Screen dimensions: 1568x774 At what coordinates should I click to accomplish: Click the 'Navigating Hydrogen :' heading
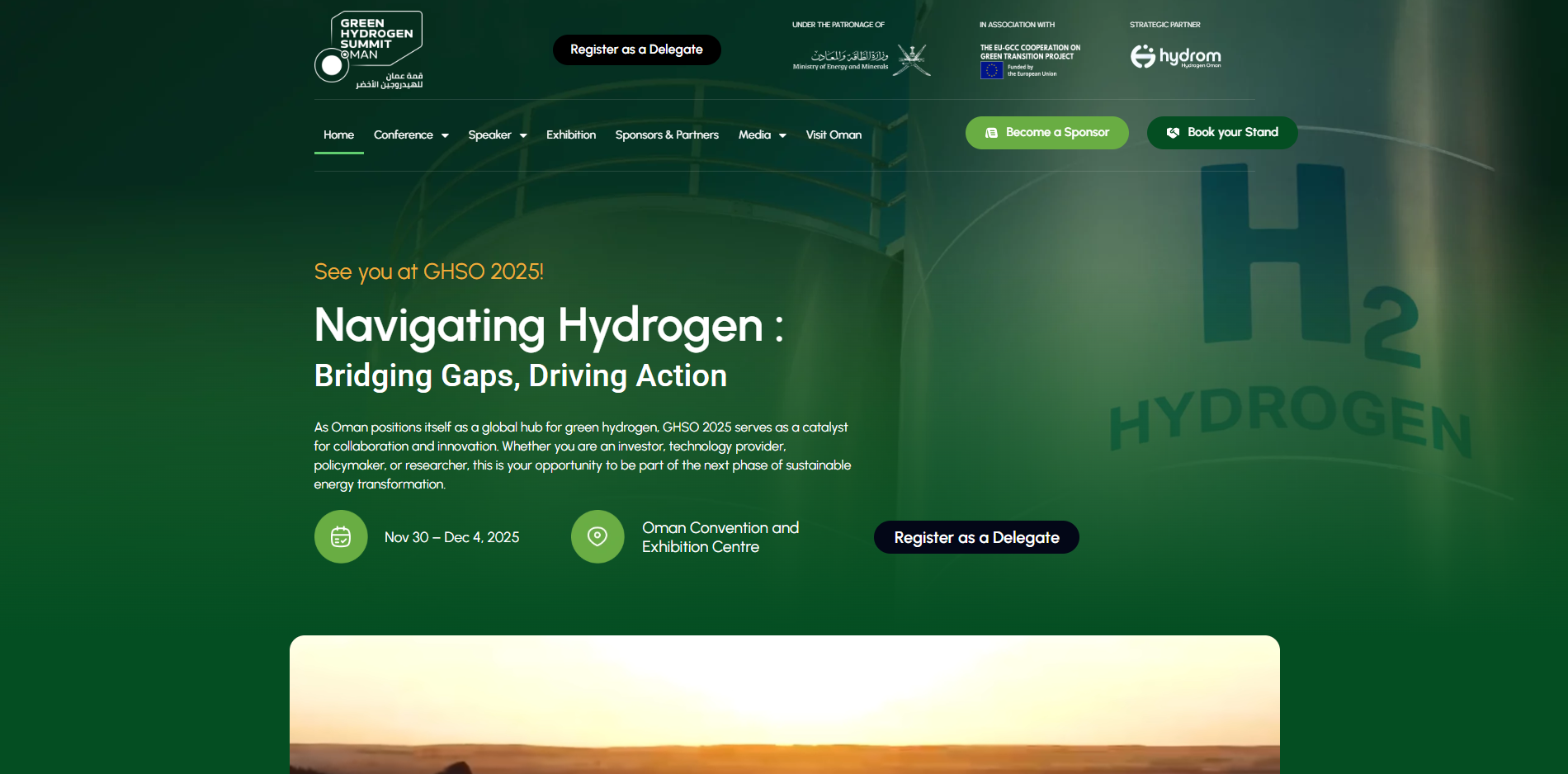click(x=549, y=325)
